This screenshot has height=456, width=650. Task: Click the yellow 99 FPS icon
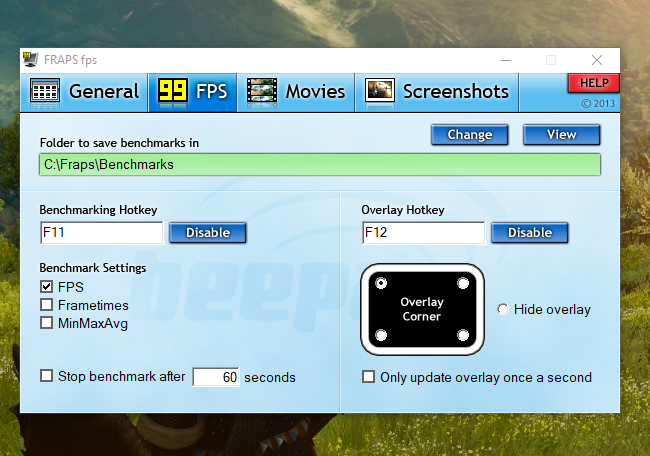click(x=172, y=90)
